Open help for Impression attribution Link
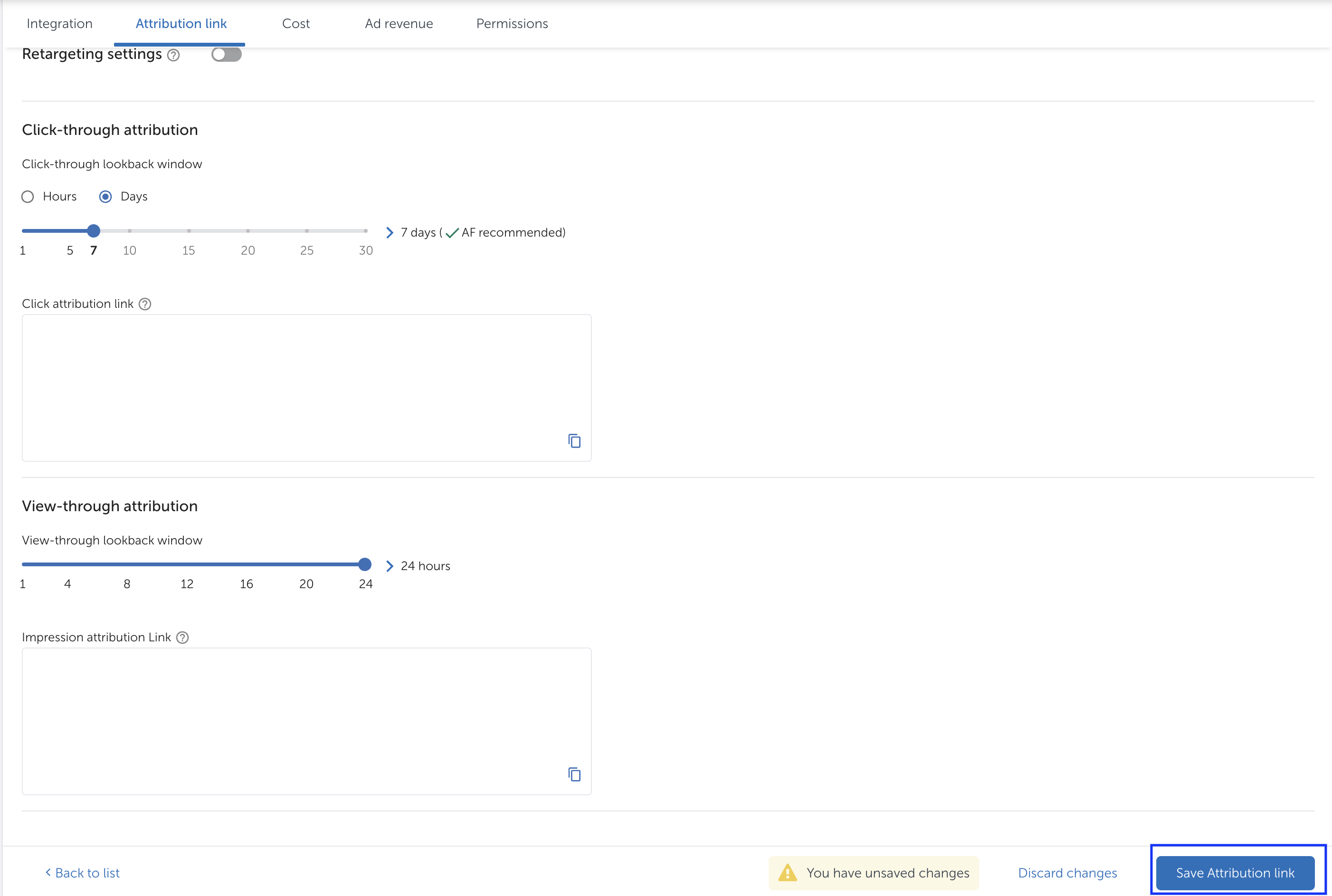Image resolution: width=1332 pixels, height=896 pixels. [182, 638]
